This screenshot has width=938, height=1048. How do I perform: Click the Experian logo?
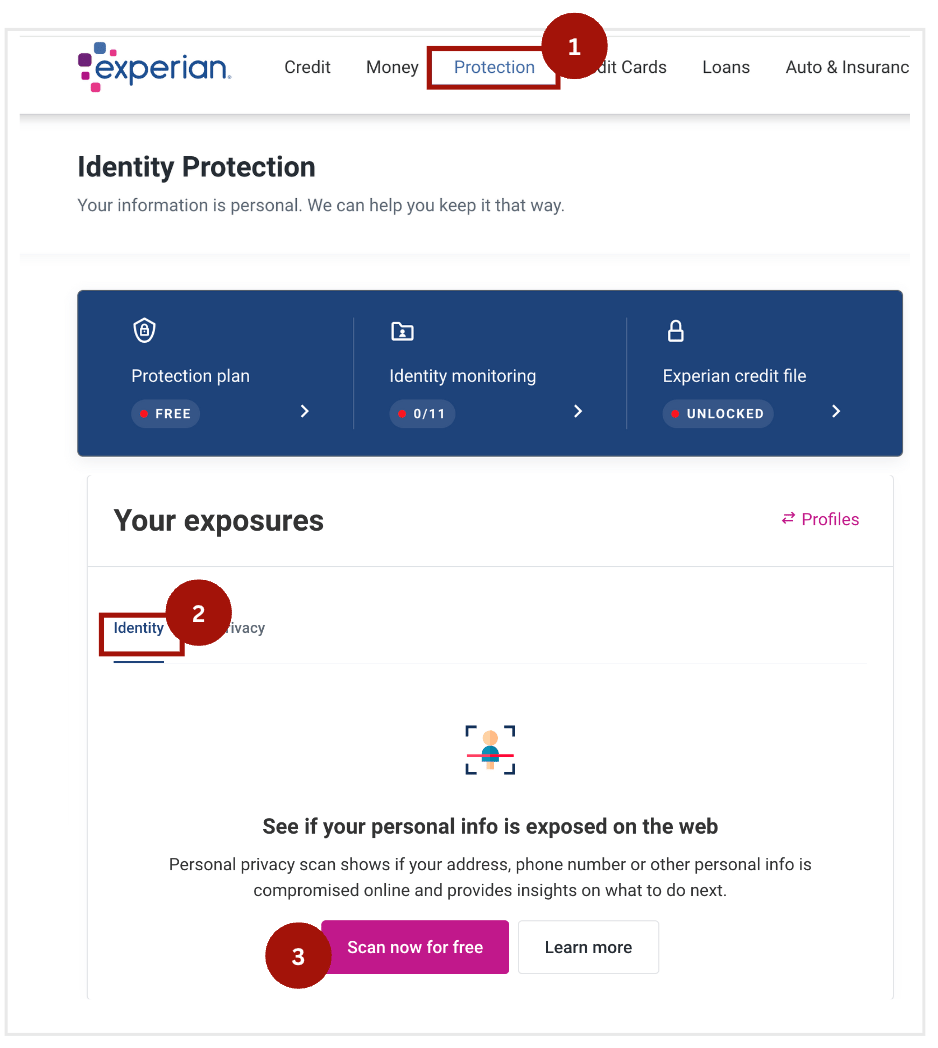154,67
